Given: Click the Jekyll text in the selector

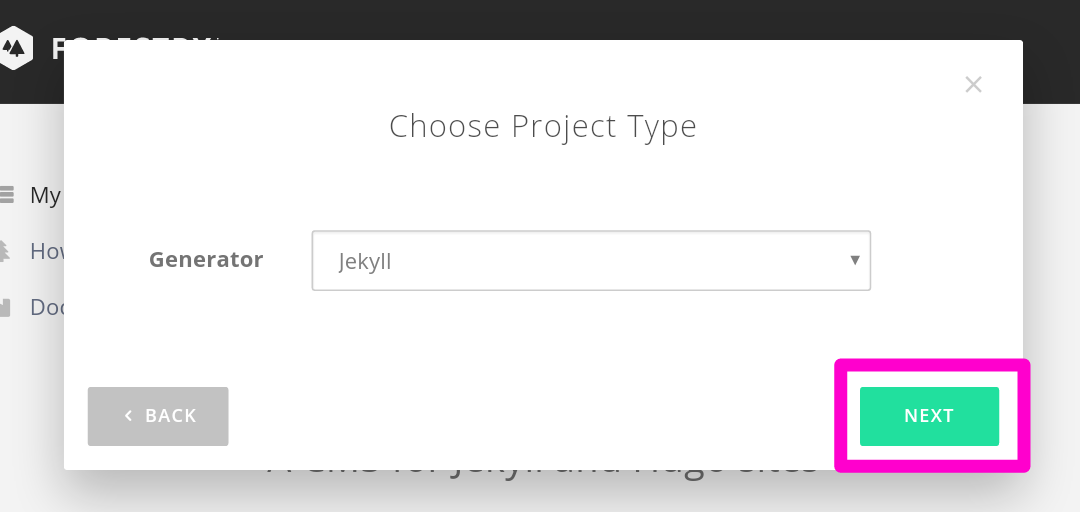Looking at the screenshot, I should [364, 262].
